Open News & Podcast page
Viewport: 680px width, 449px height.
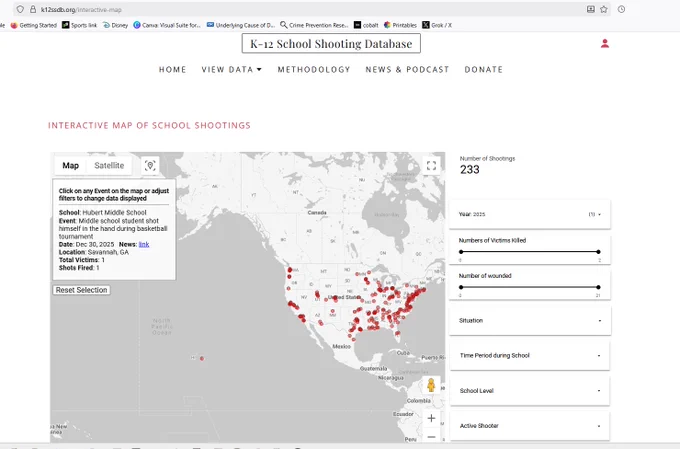(407, 69)
